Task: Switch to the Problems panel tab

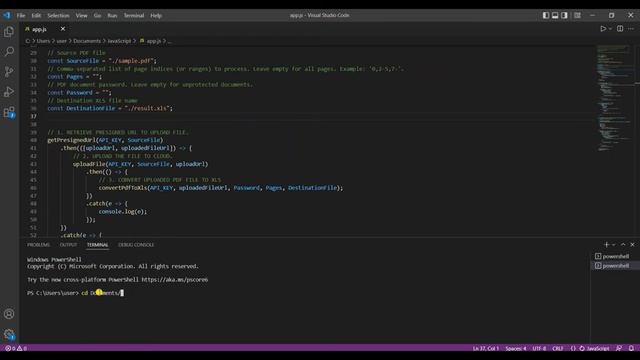Action: [39, 245]
